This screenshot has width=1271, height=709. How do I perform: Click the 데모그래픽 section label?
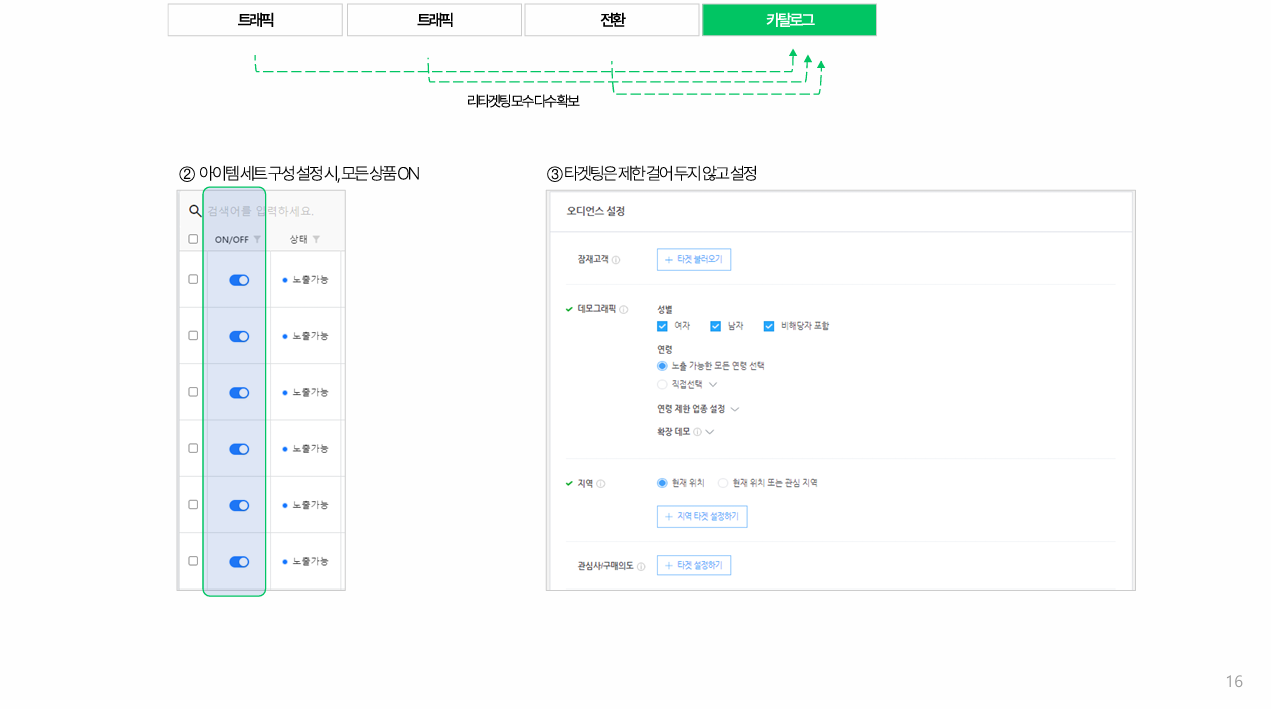pos(597,309)
